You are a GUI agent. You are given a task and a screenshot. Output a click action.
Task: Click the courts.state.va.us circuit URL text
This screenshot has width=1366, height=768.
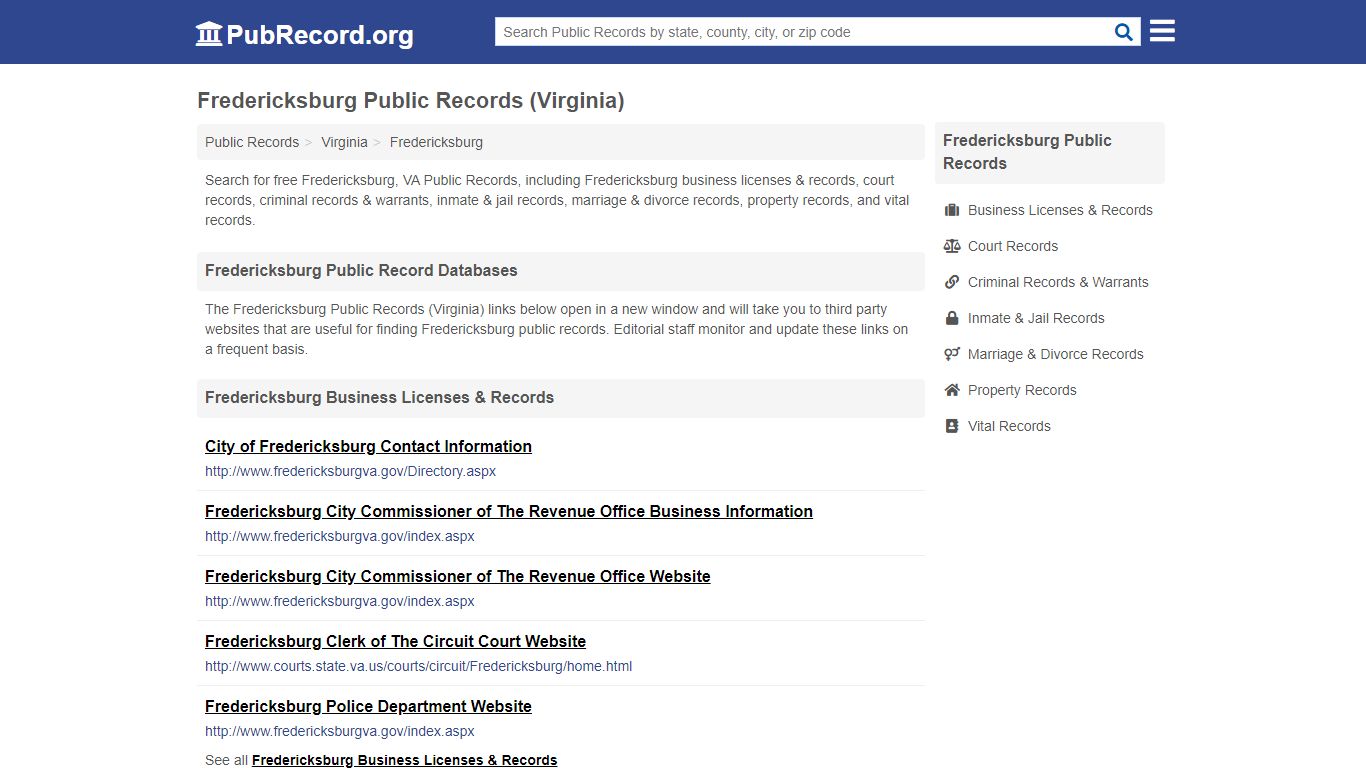[418, 666]
